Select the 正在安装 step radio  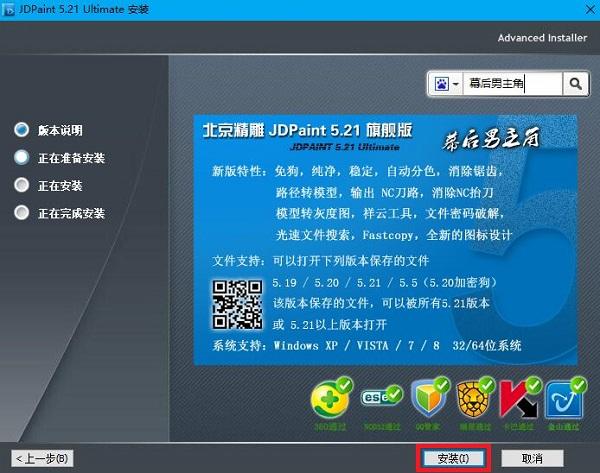(21, 185)
